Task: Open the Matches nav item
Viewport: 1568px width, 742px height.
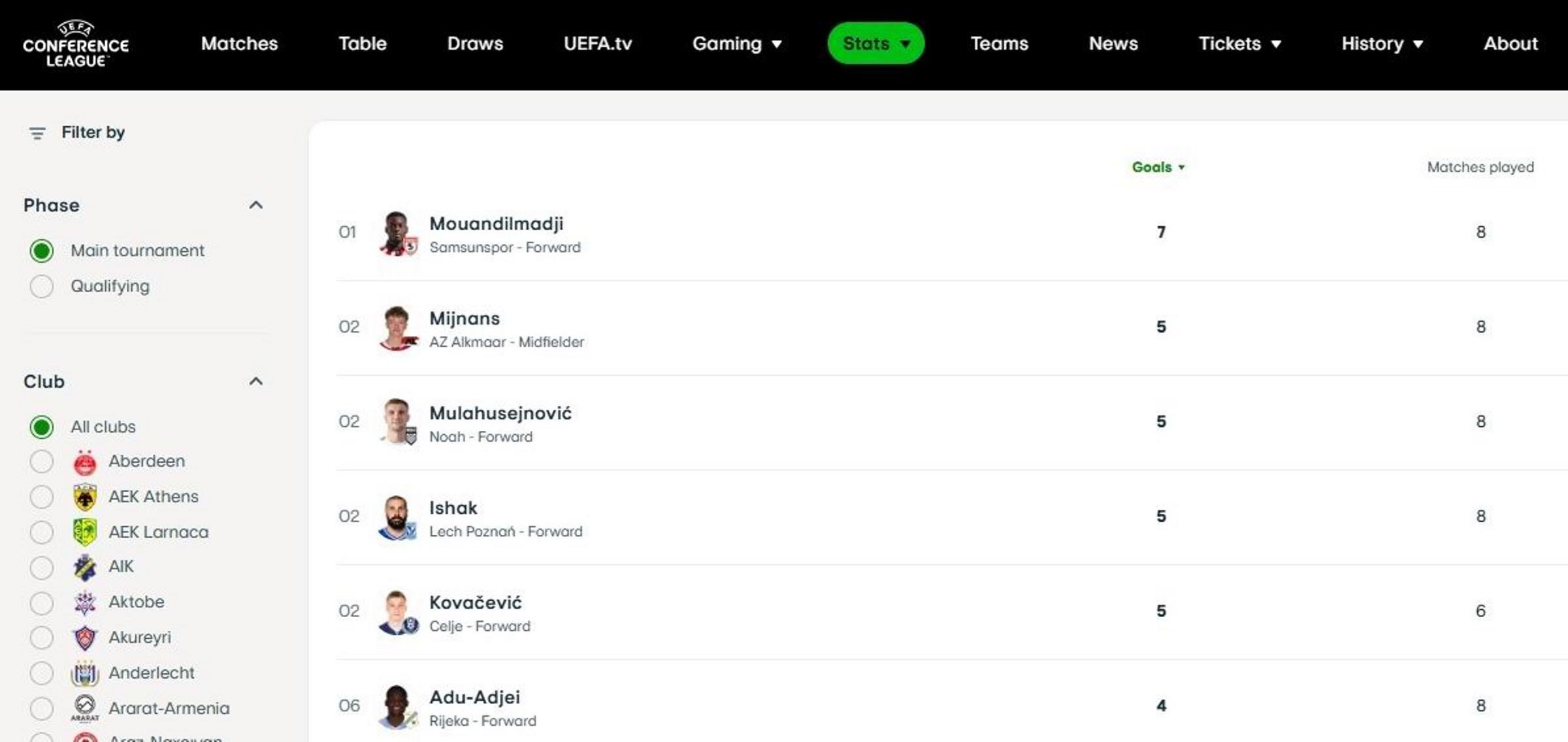Action: pos(239,43)
